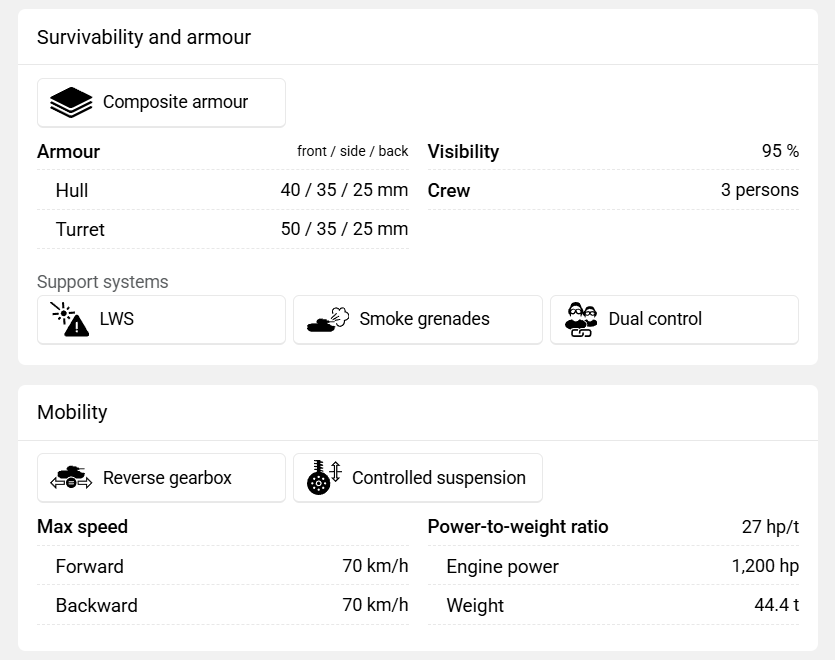
Task: Click the Turret armour values row
Action: point(223,229)
